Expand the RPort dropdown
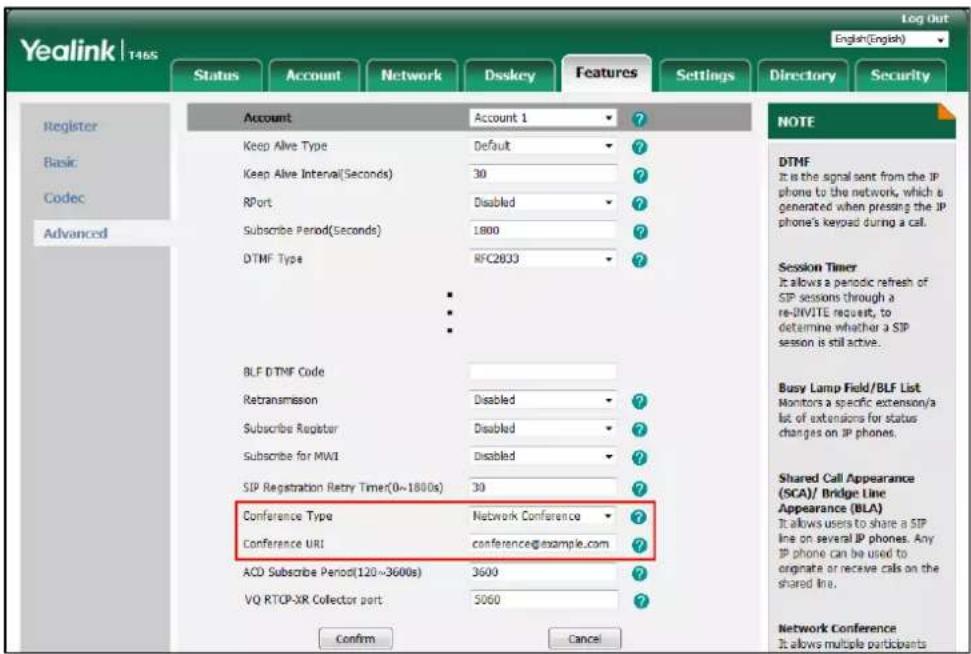The width and height of the screenshot is (971, 654). tap(543, 203)
